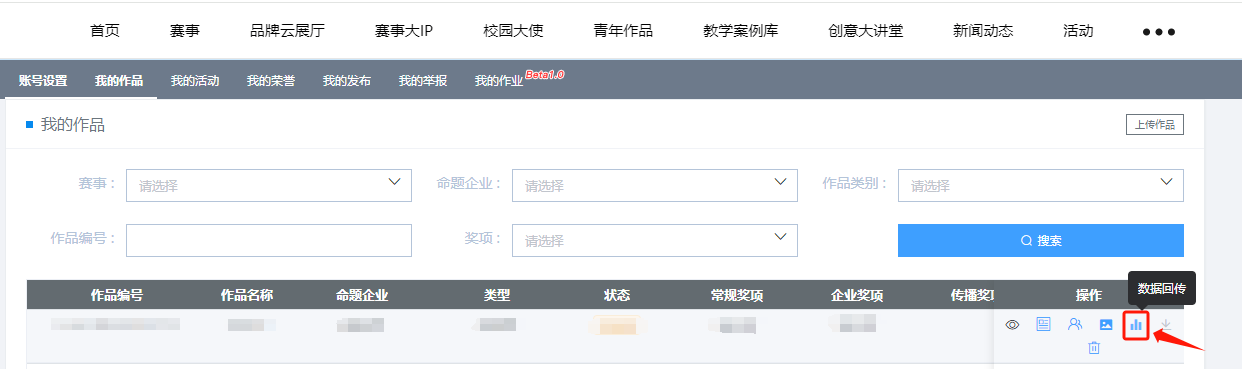Select 教学案例库 navigation item
Viewport: 1242px width, 369px height.
741,31
